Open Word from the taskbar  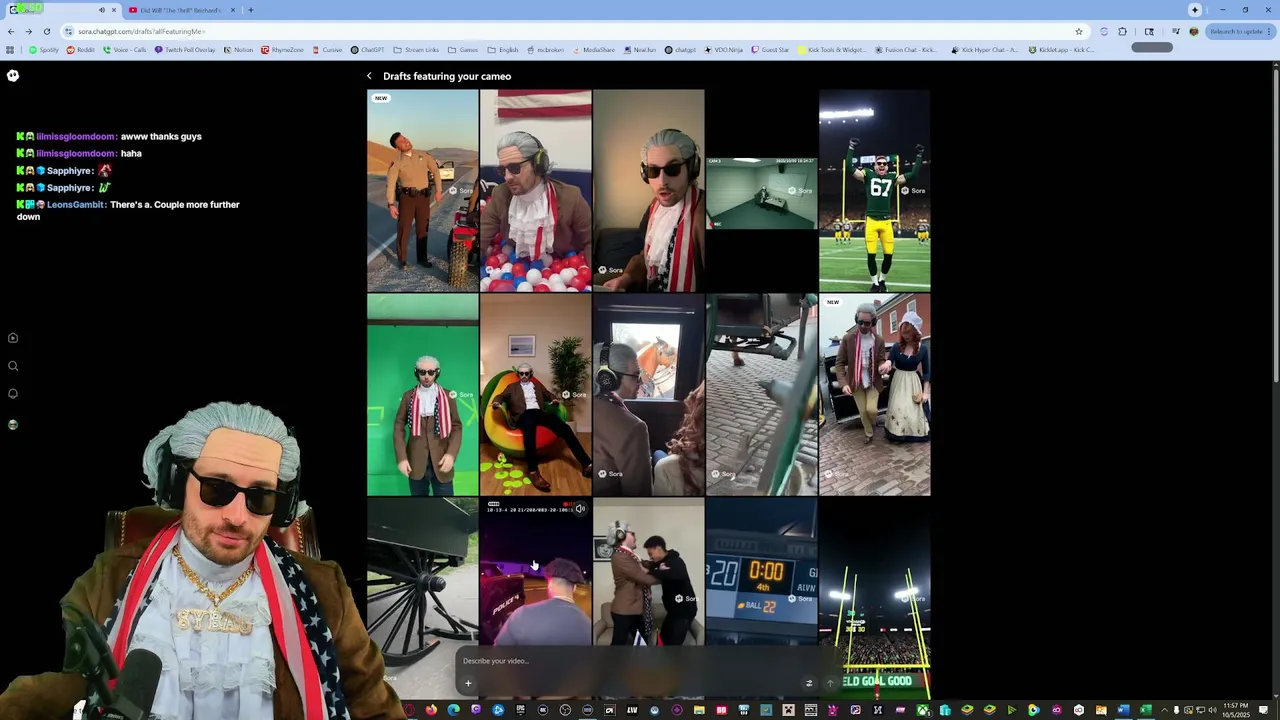pyautogui.click(x=1123, y=710)
